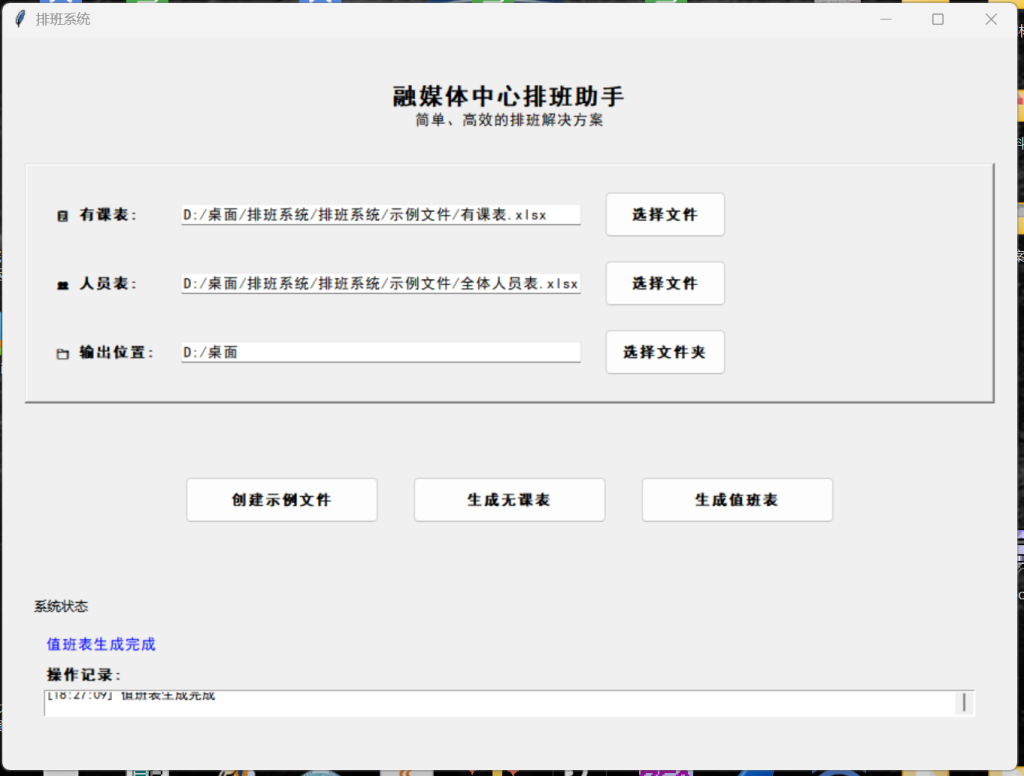This screenshot has width=1024, height=776.
Task: Click the 融媒体中心排班助手 heading
Action: click(x=509, y=96)
